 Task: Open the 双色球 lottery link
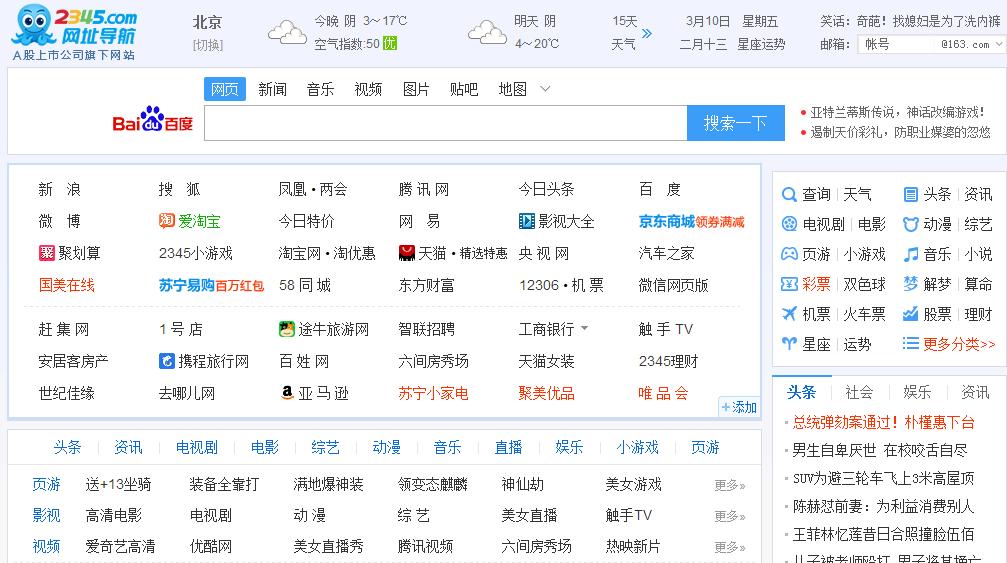click(x=864, y=284)
